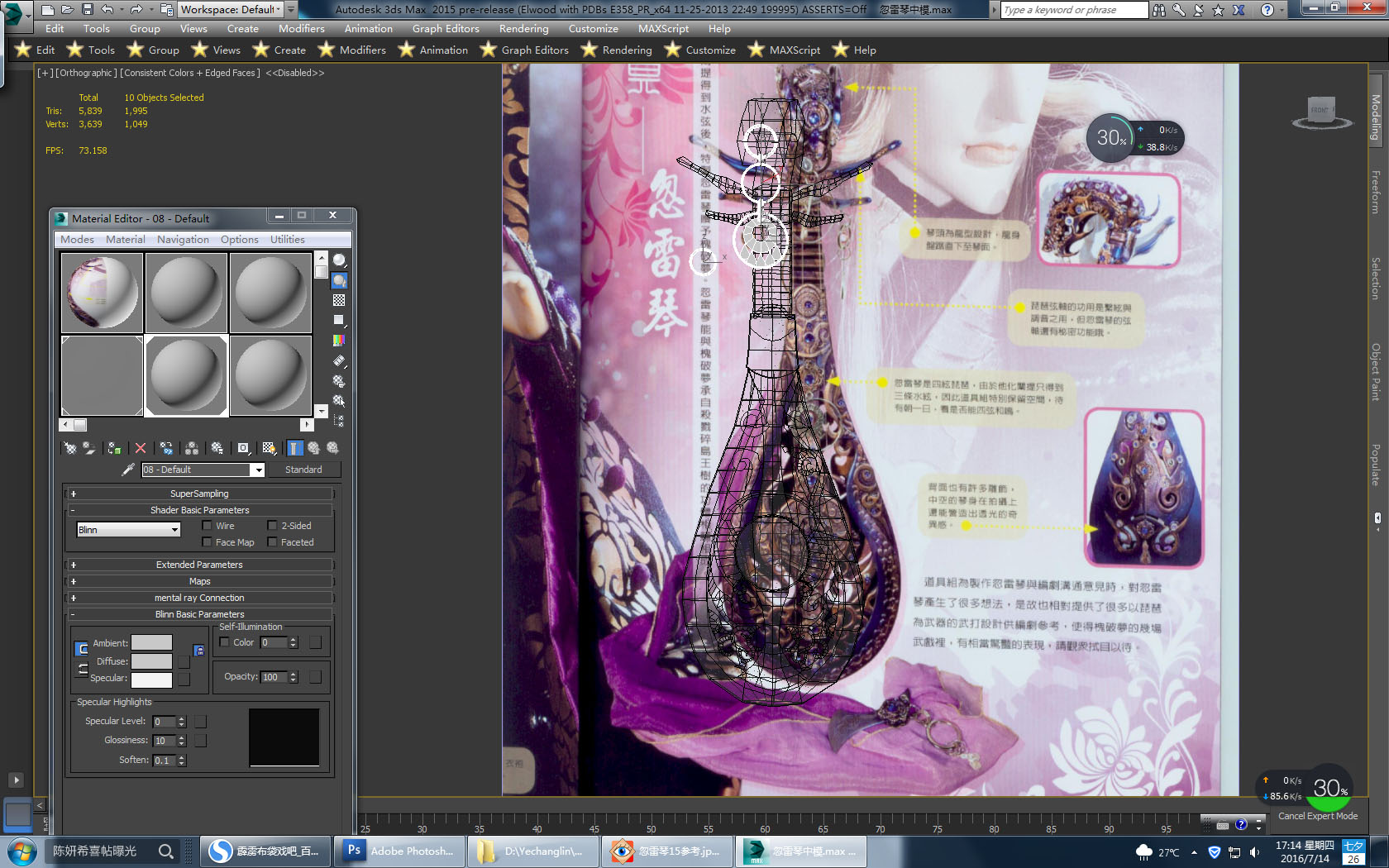This screenshot has height=868, width=1389.
Task: Click the Put Material to Scene icon
Action: (x=88, y=448)
